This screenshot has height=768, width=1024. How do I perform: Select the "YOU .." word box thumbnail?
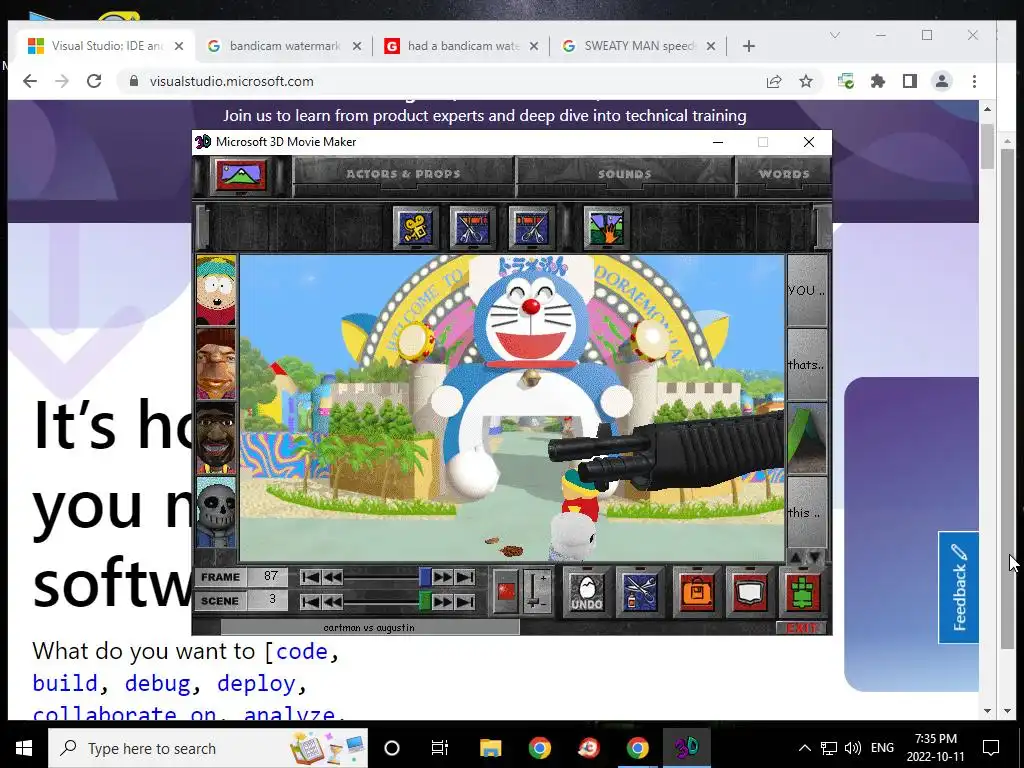[x=807, y=291]
